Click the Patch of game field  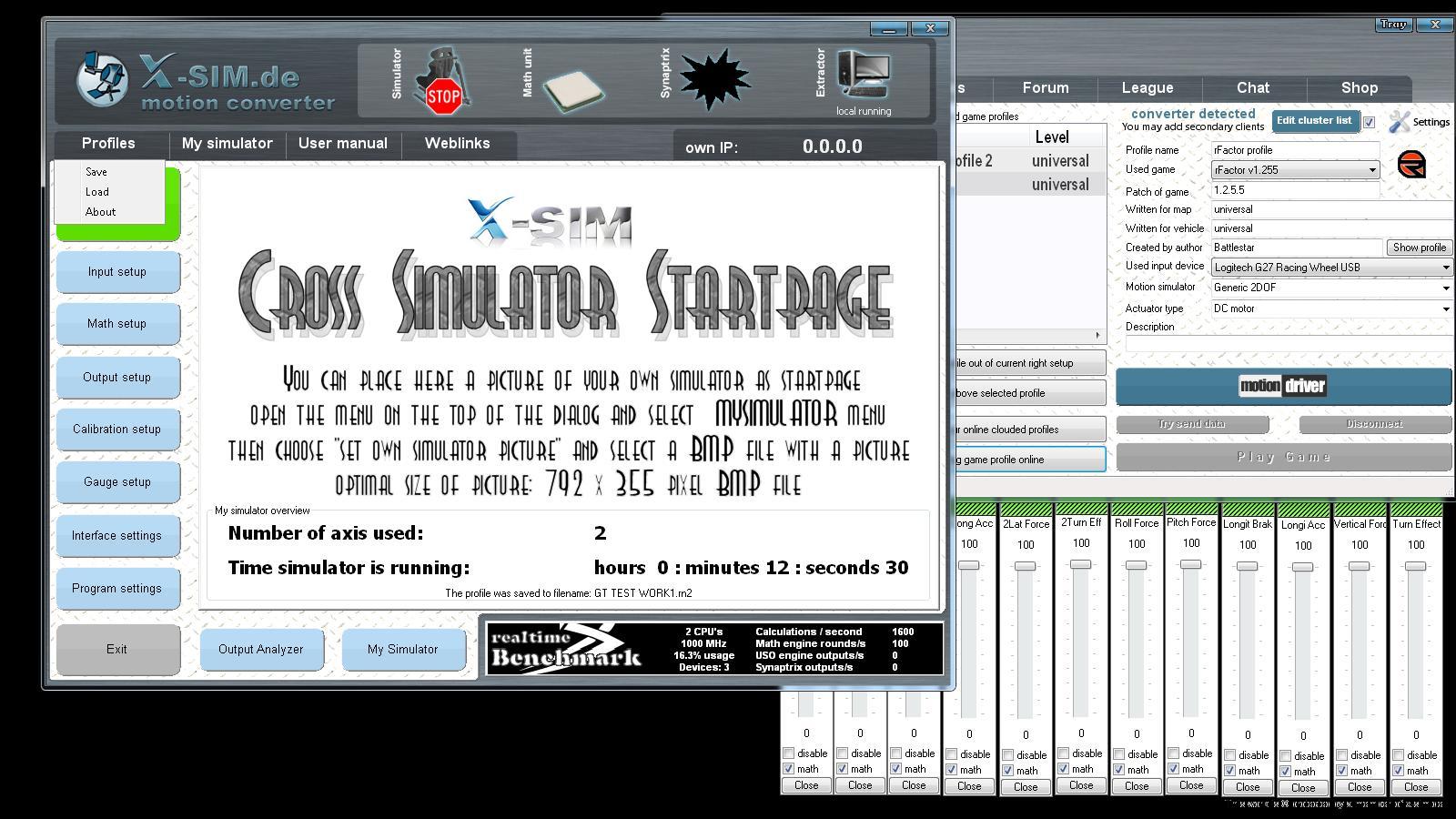pyautogui.click(x=1295, y=190)
